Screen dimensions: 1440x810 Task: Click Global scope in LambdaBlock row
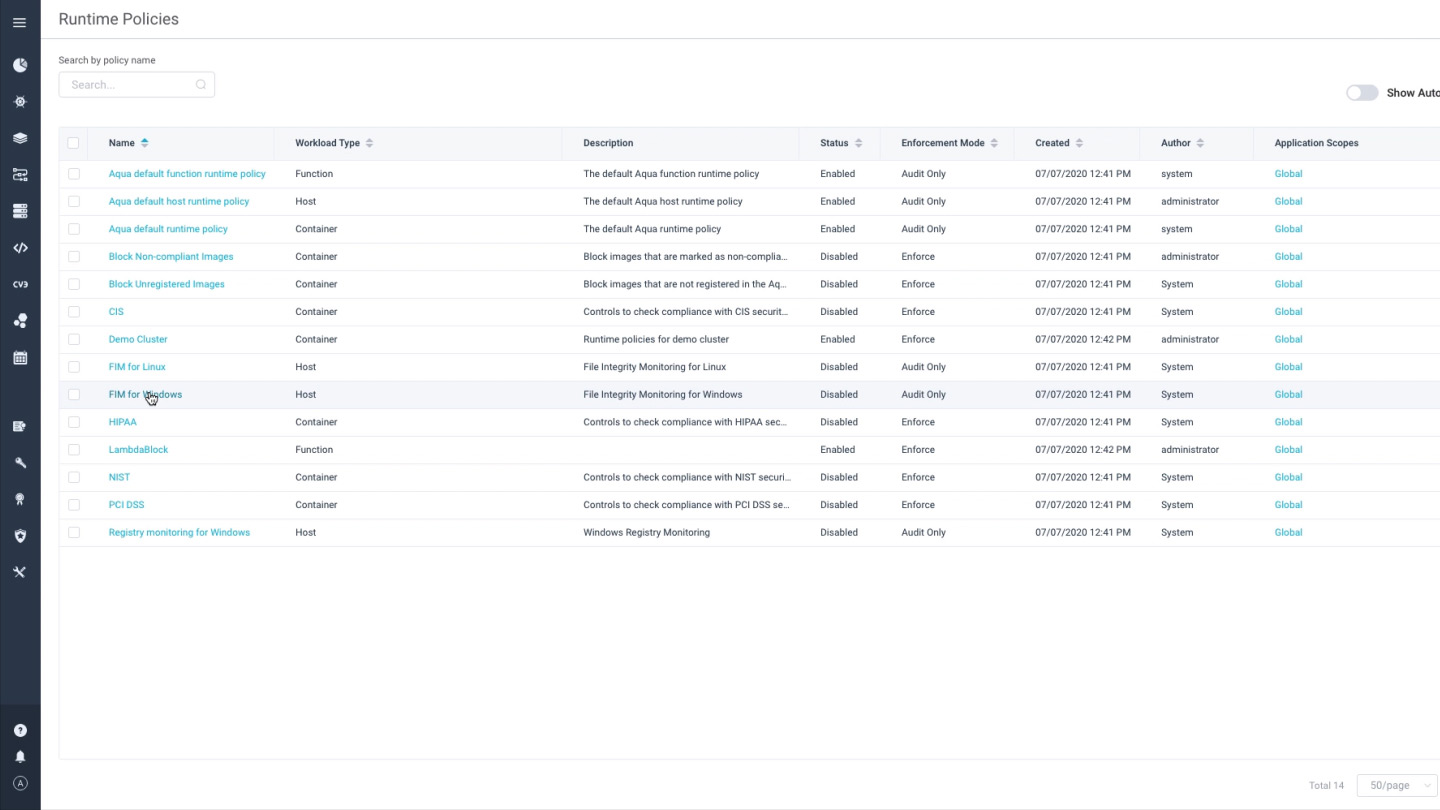[x=1288, y=450]
